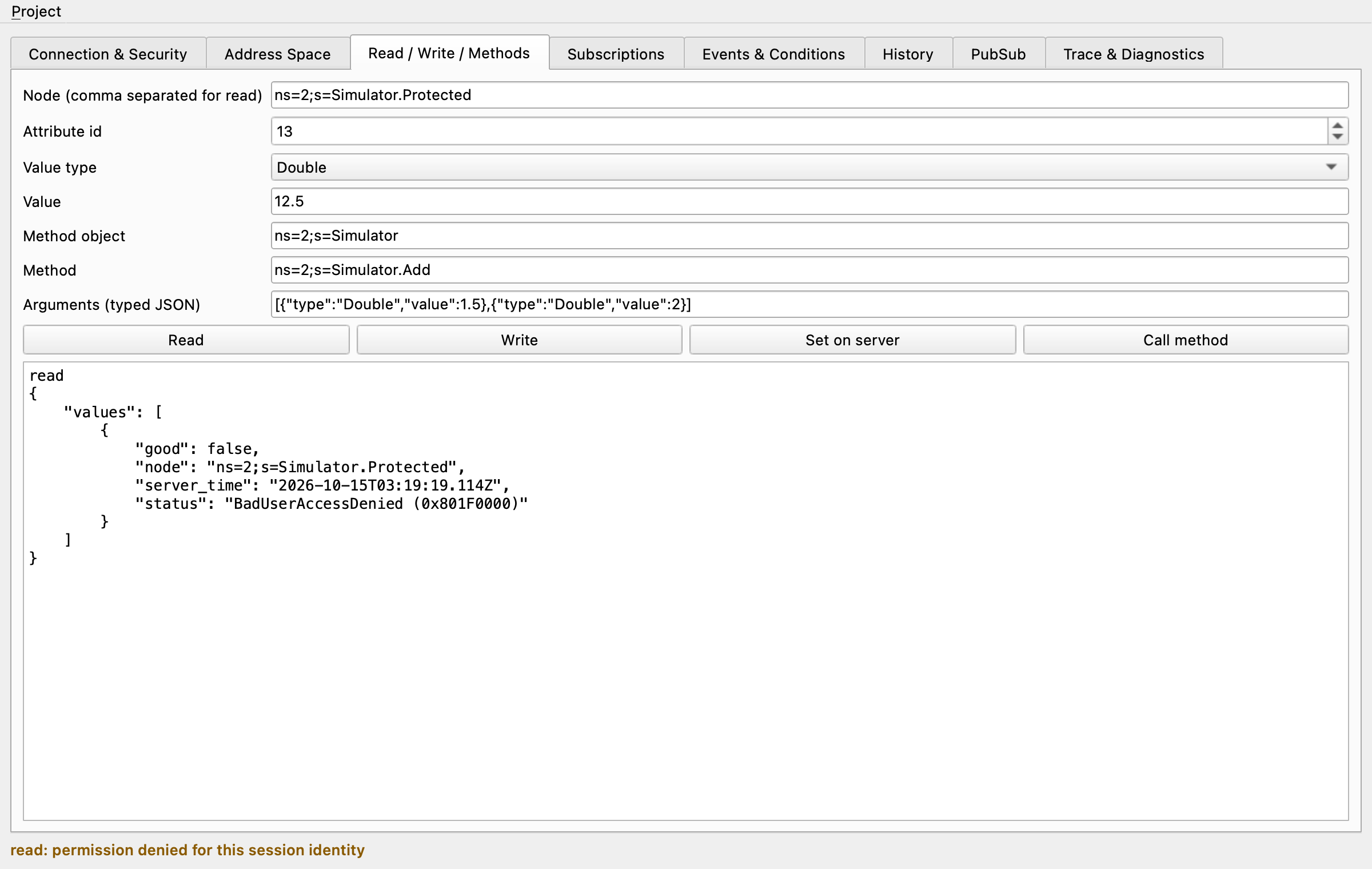1372x869 pixels.
Task: Open the Events & Conditions tab
Action: tap(773, 54)
